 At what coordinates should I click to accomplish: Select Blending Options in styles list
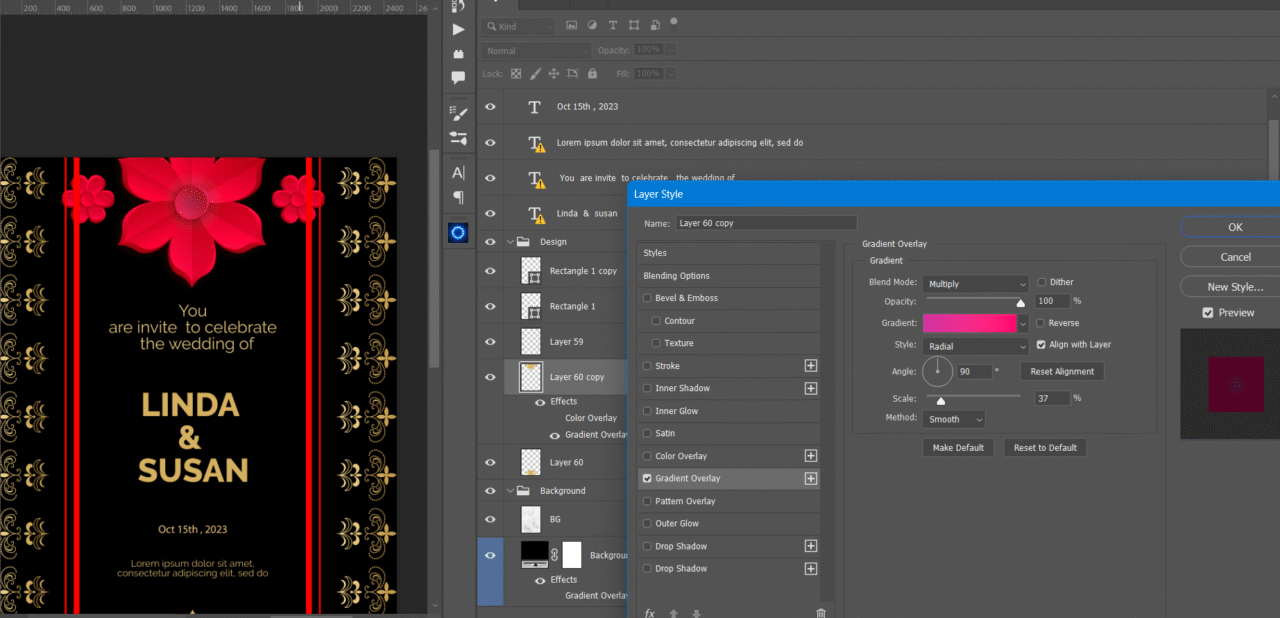point(677,276)
